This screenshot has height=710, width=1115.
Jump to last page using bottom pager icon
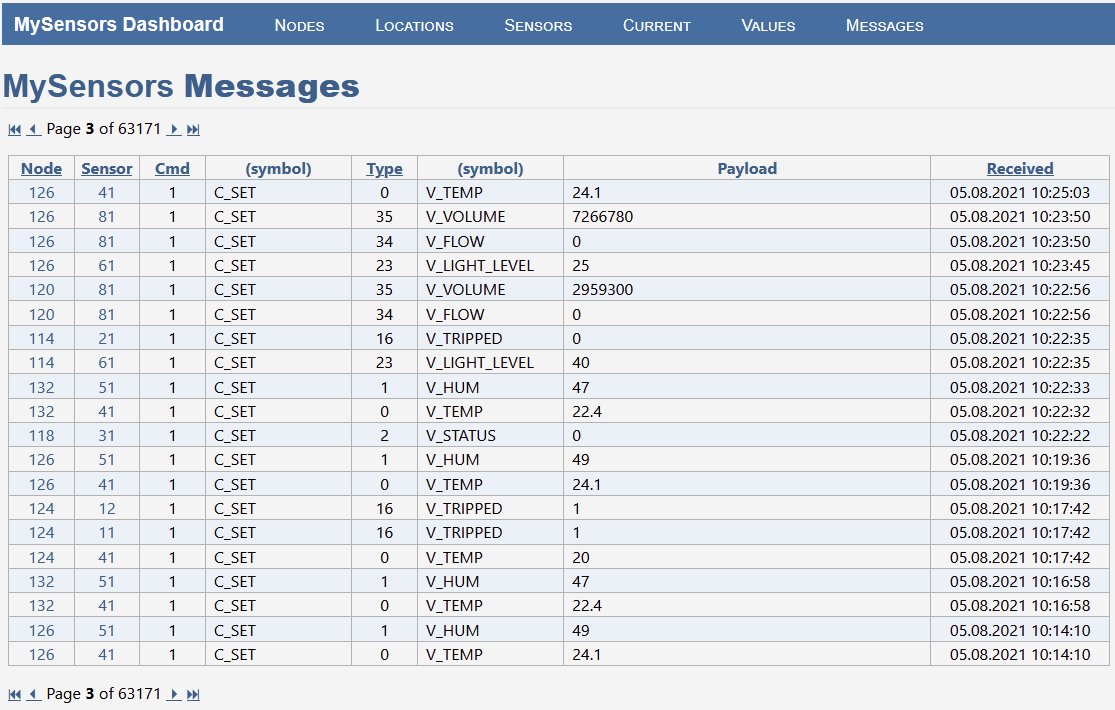pyautogui.click(x=193, y=694)
